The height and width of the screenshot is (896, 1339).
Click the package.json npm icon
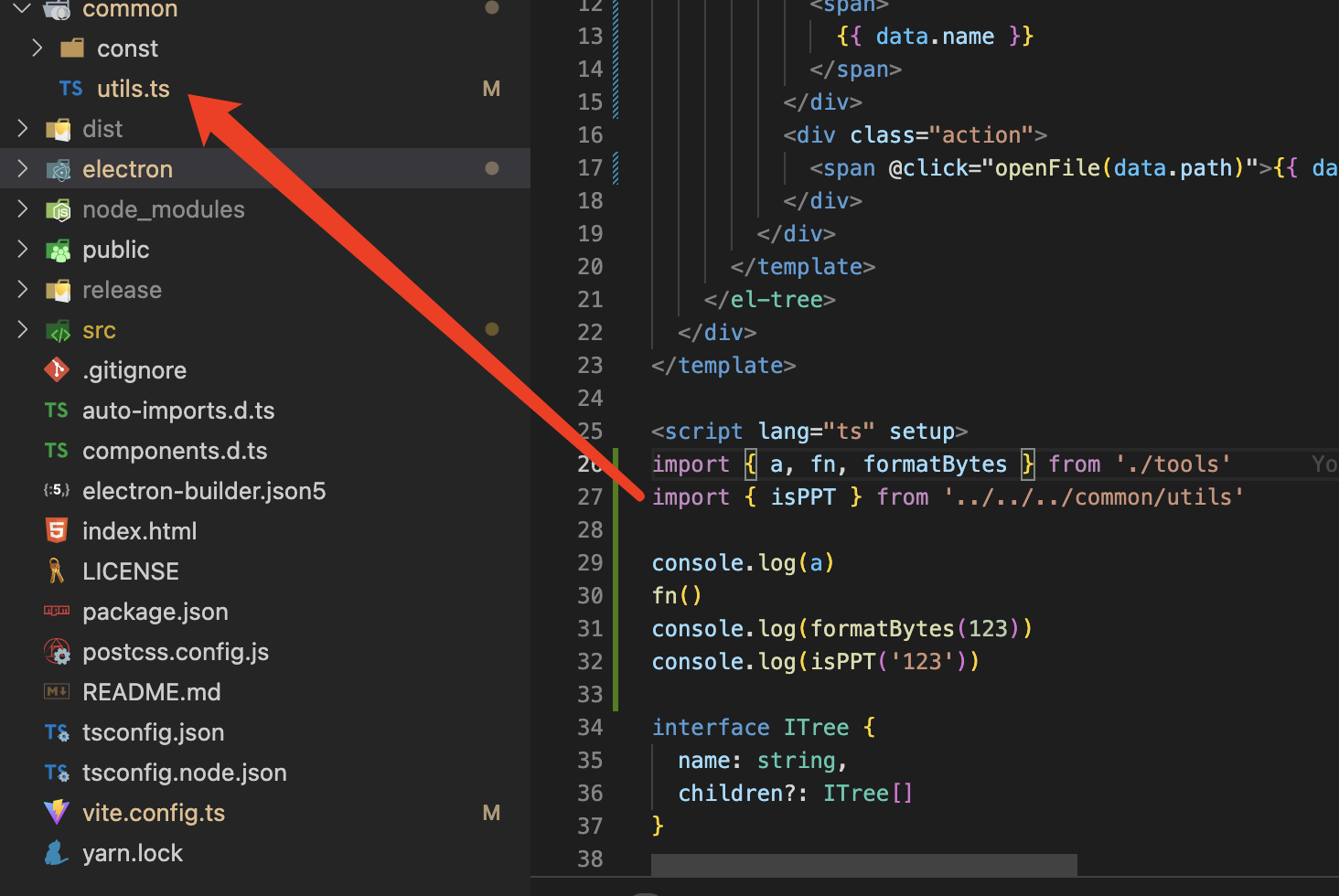tap(56, 611)
